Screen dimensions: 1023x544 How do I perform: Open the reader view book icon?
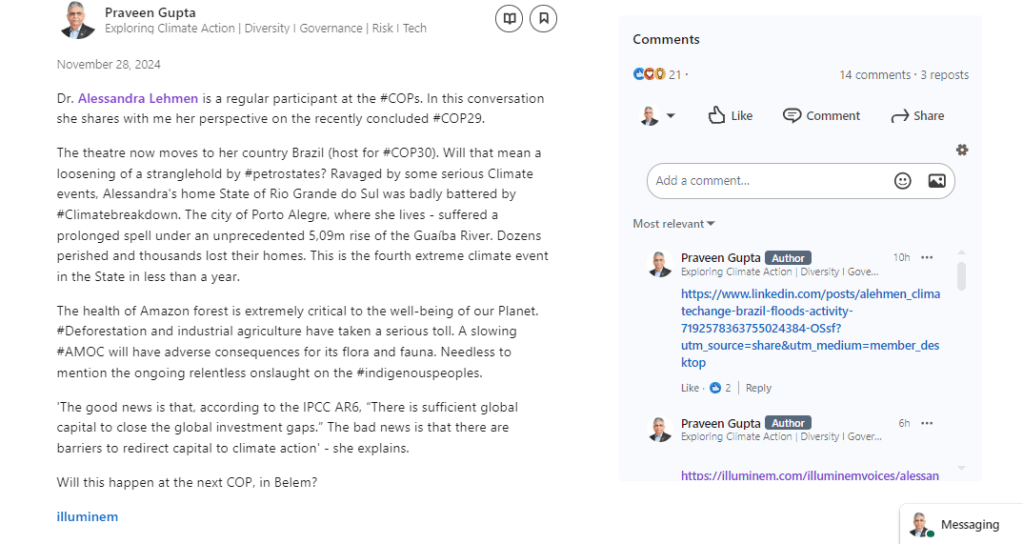point(509,18)
